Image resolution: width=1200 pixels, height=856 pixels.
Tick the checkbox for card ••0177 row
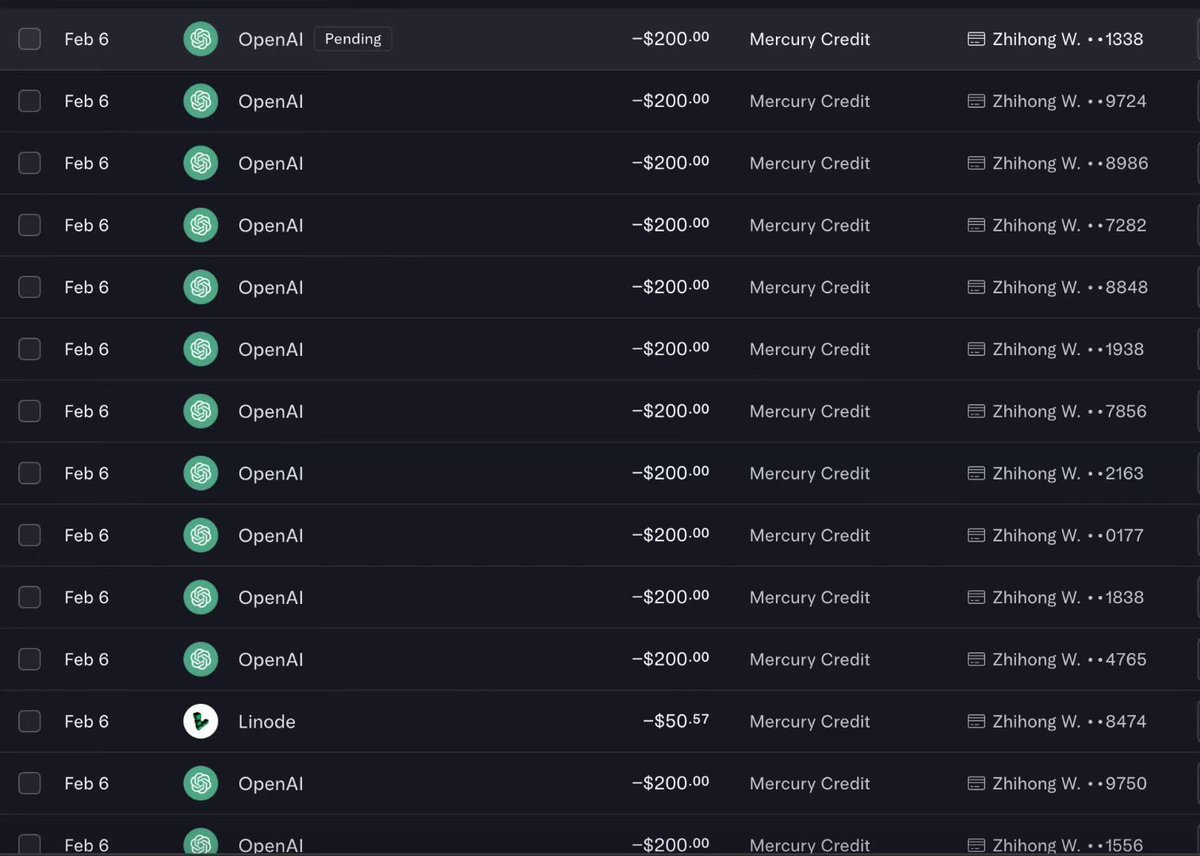(x=30, y=535)
